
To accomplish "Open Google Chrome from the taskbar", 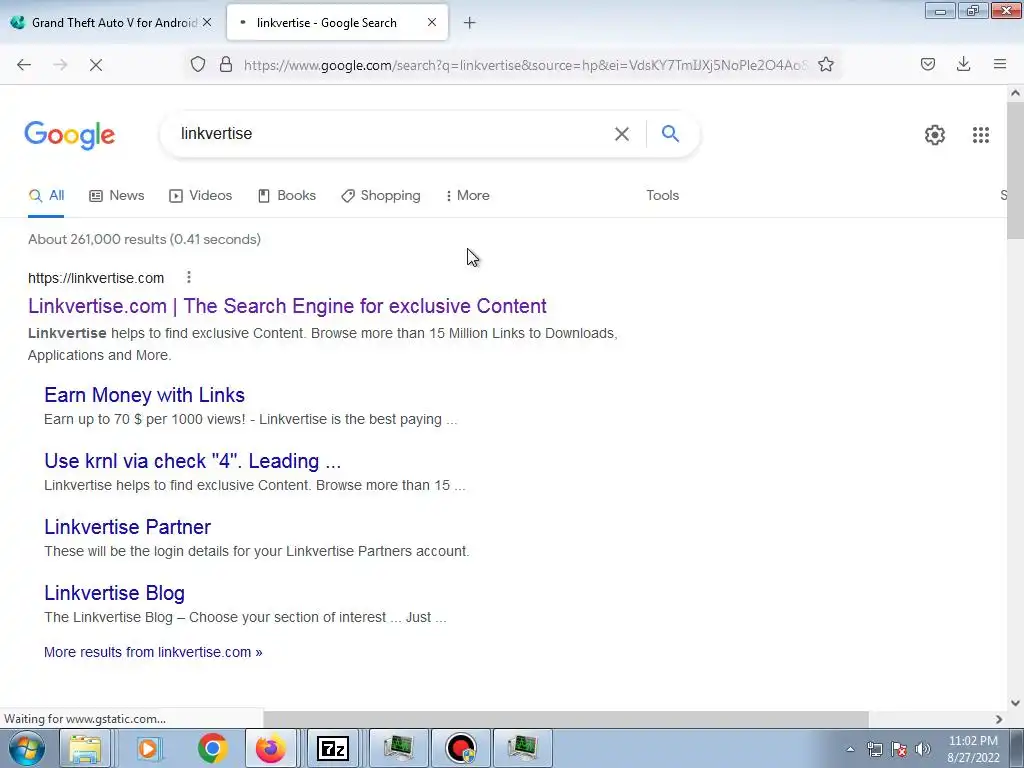I will [x=212, y=748].
